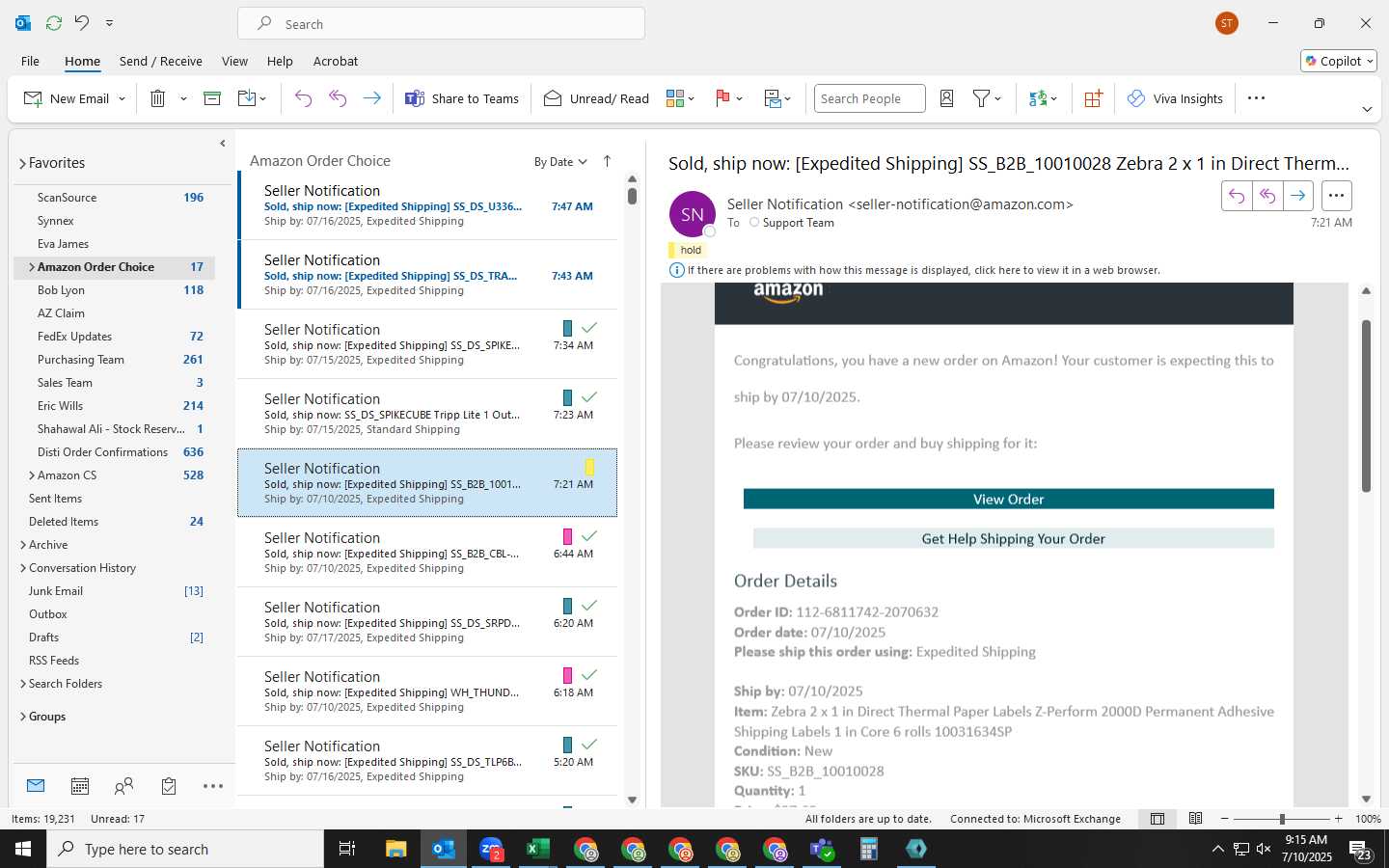Click the View Order button in email
Image resolution: width=1389 pixels, height=868 pixels.
[1008, 499]
